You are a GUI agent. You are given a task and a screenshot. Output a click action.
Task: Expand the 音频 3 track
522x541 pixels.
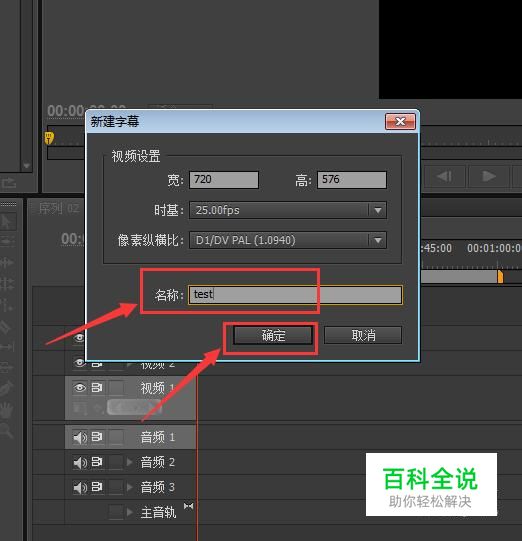point(130,487)
